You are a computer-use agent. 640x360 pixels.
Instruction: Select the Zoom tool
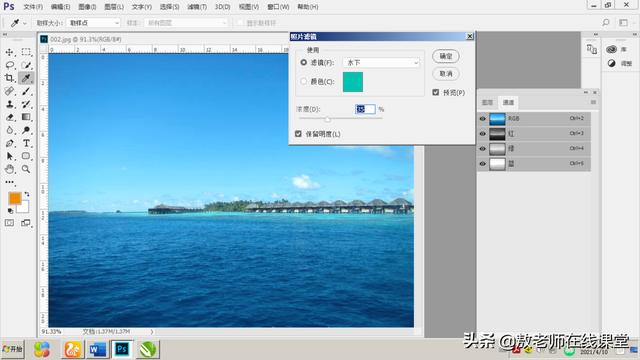point(26,169)
